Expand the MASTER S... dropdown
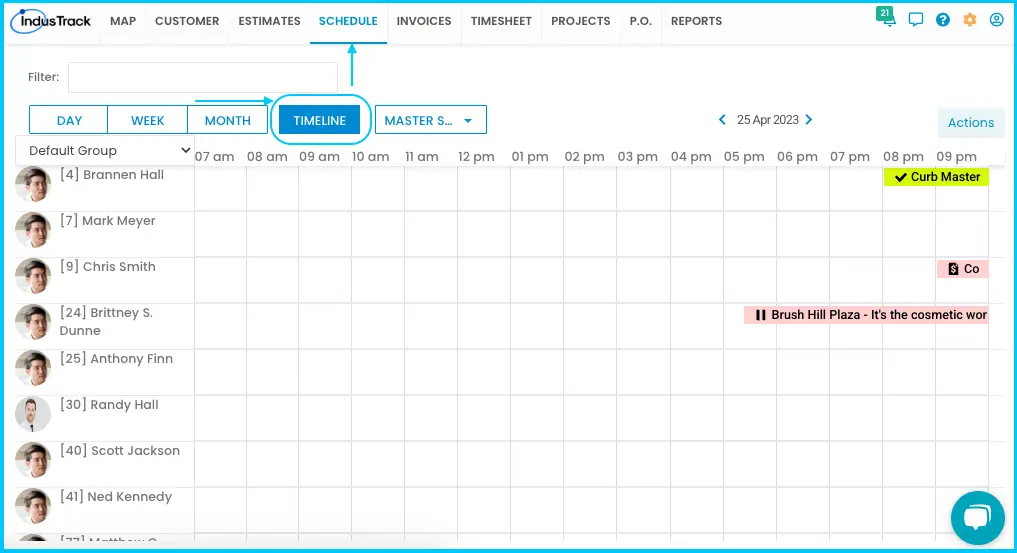1017x553 pixels. [431, 121]
